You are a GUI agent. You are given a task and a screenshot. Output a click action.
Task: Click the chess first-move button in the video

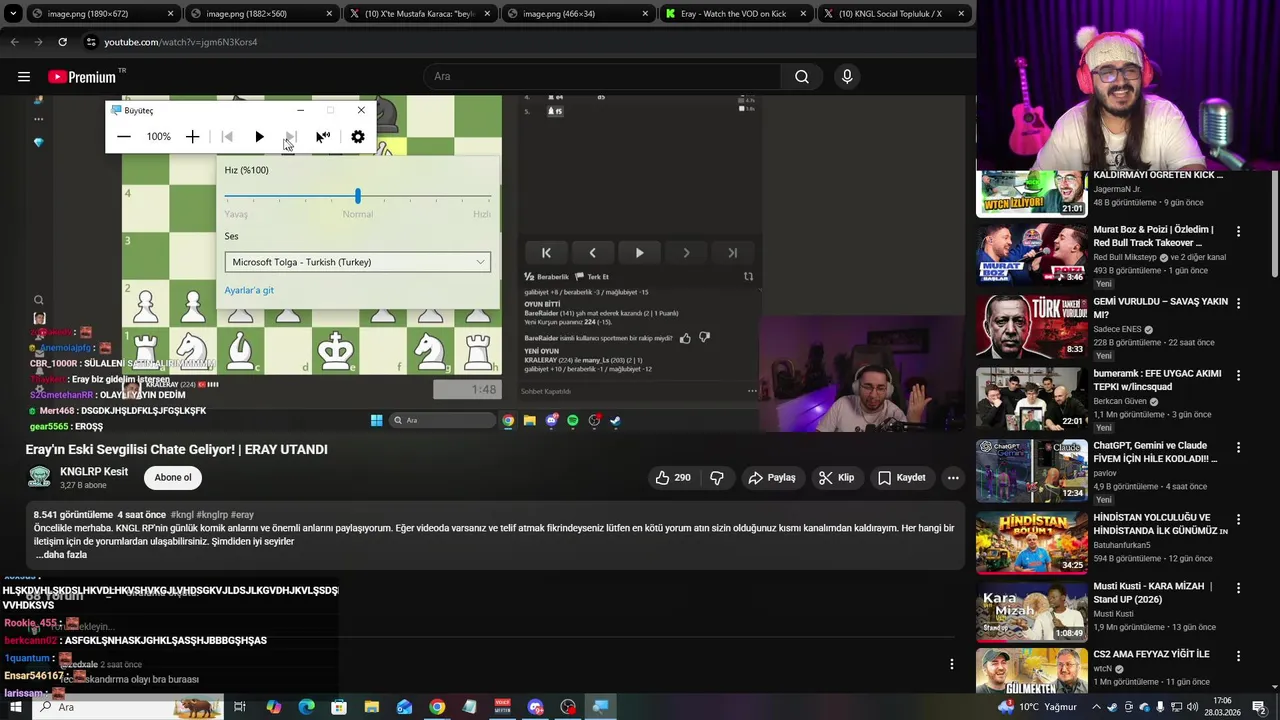[546, 253]
